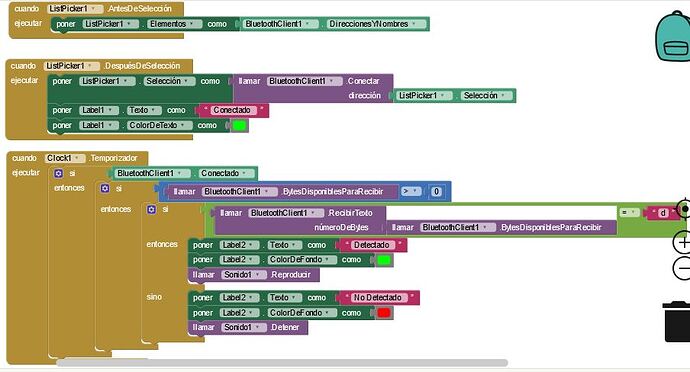Click the 'No Detectado' text string field

(x=378, y=298)
